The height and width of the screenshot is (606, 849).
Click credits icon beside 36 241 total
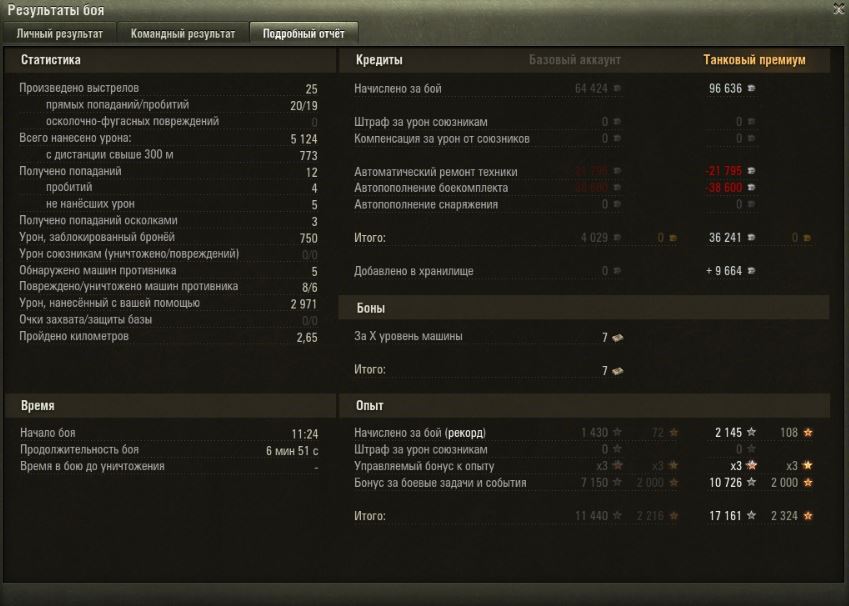pyautogui.click(x=752, y=237)
